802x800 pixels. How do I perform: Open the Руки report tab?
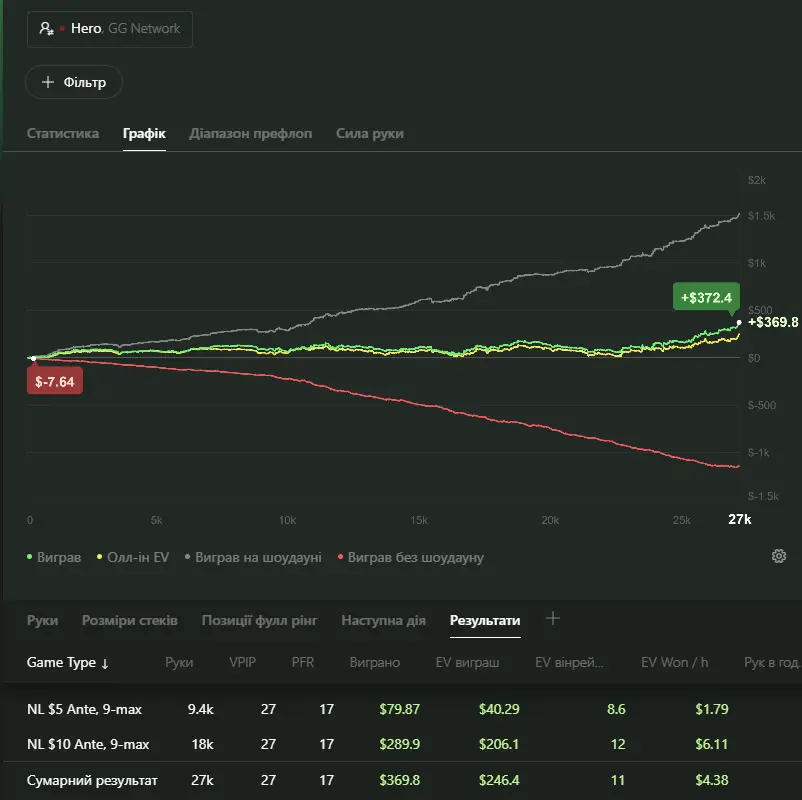point(42,620)
